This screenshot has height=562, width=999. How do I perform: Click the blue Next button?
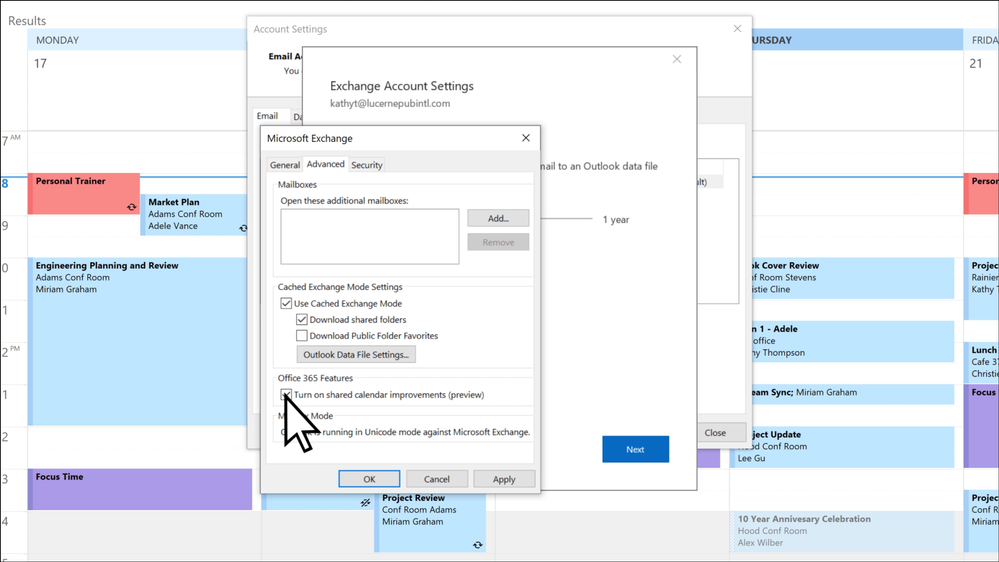(635, 449)
